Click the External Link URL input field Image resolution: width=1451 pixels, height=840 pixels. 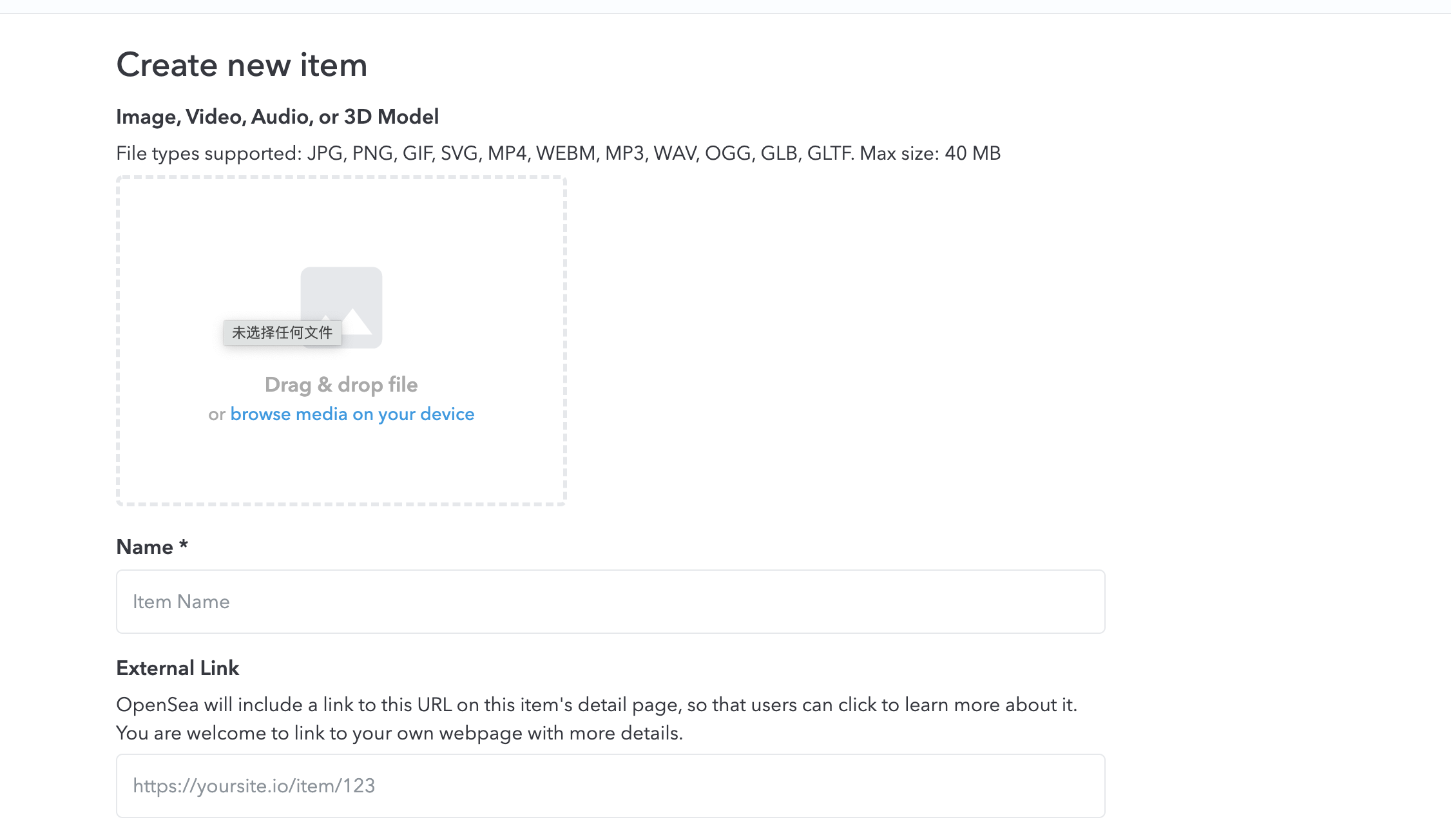click(x=610, y=786)
